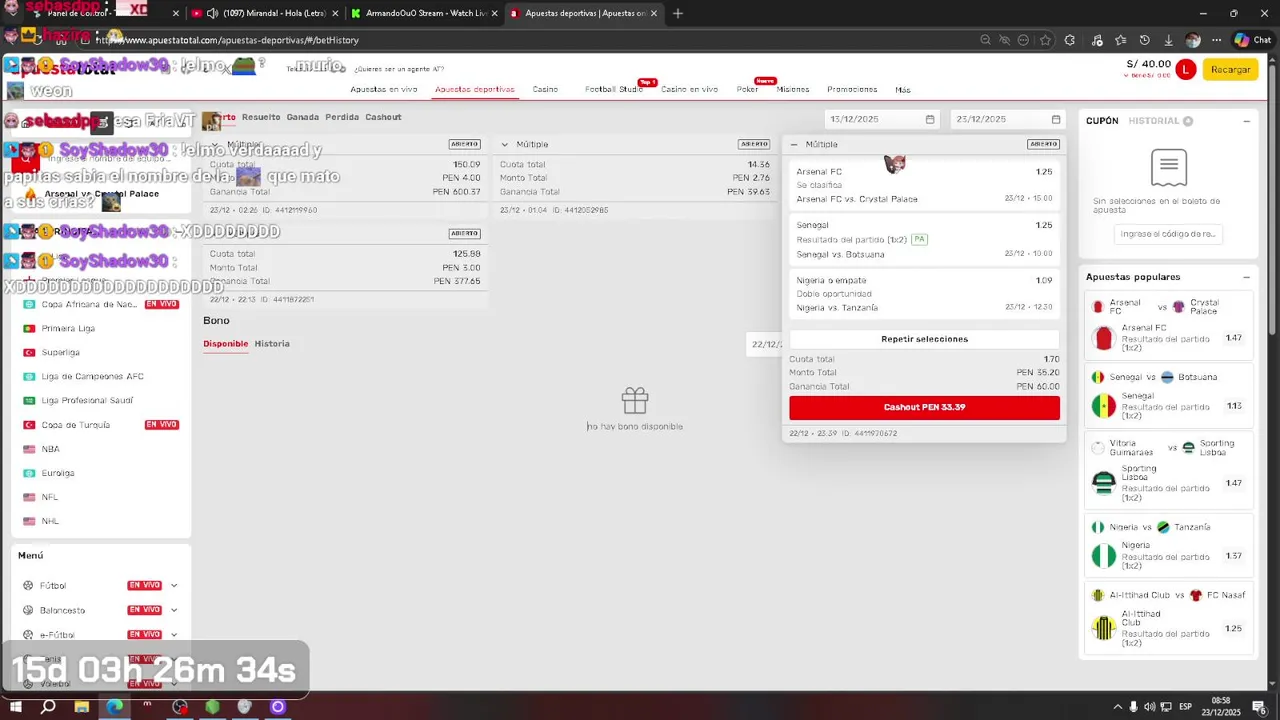Click taskbar volume speaker icon
Image resolution: width=1280 pixels, height=720 pixels.
click(1150, 707)
